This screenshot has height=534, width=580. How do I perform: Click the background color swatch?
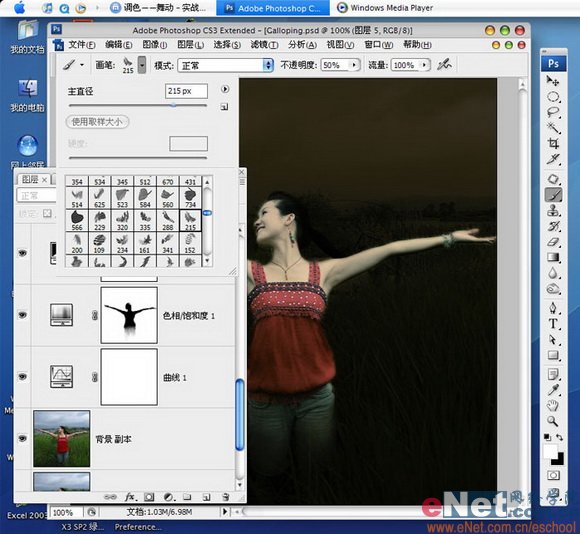(x=559, y=460)
